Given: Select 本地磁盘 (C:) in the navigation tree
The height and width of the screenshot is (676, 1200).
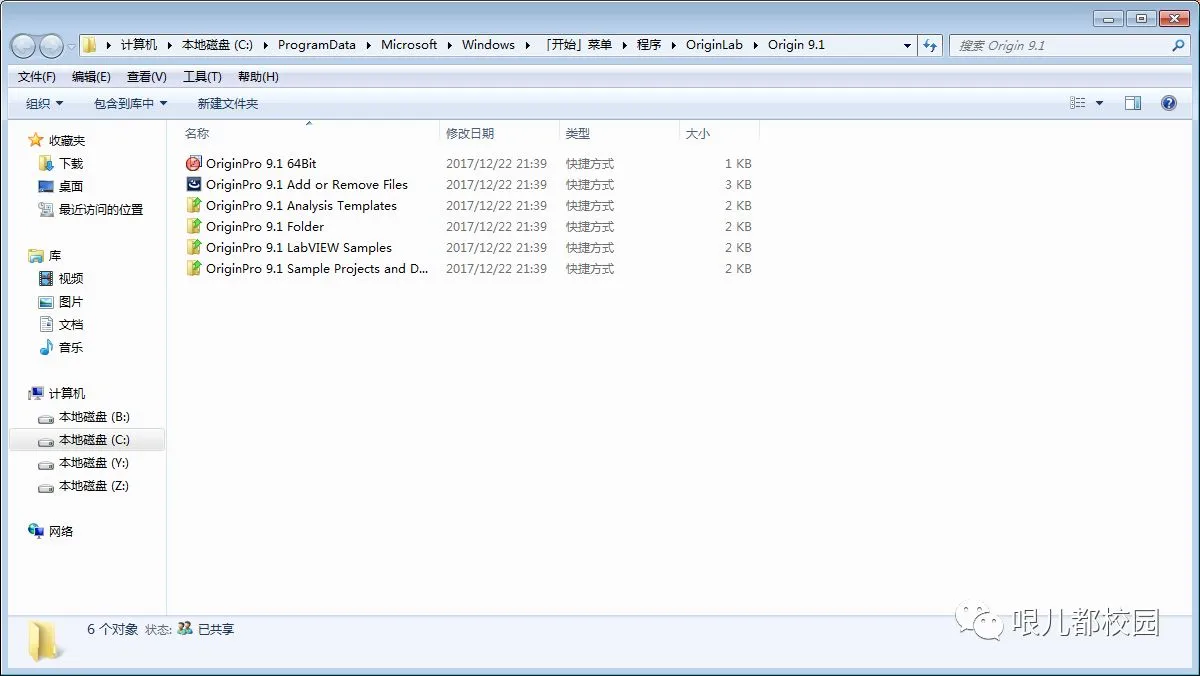Looking at the screenshot, I should pos(86,440).
